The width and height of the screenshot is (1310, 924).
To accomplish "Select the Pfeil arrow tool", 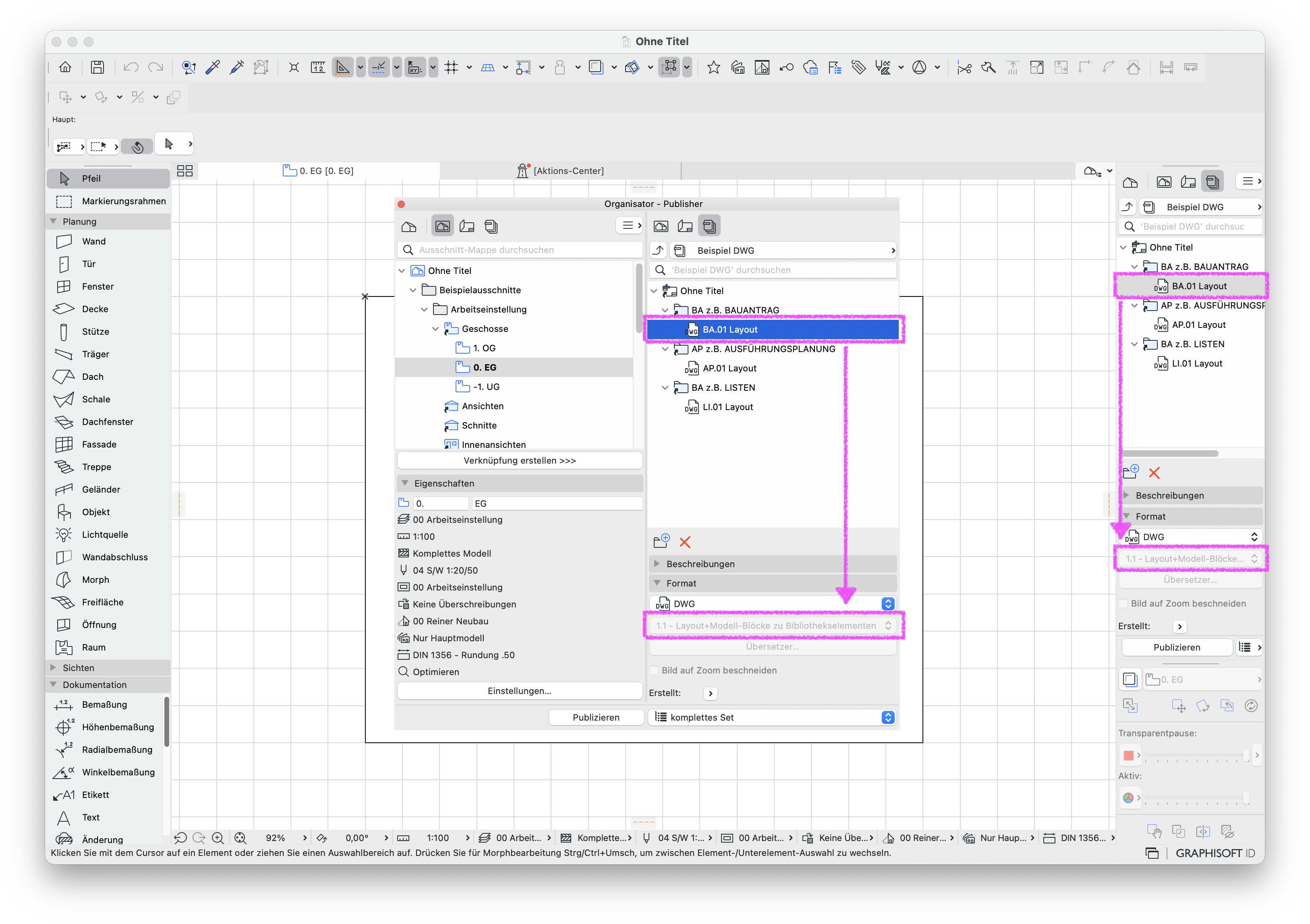I will (108, 178).
